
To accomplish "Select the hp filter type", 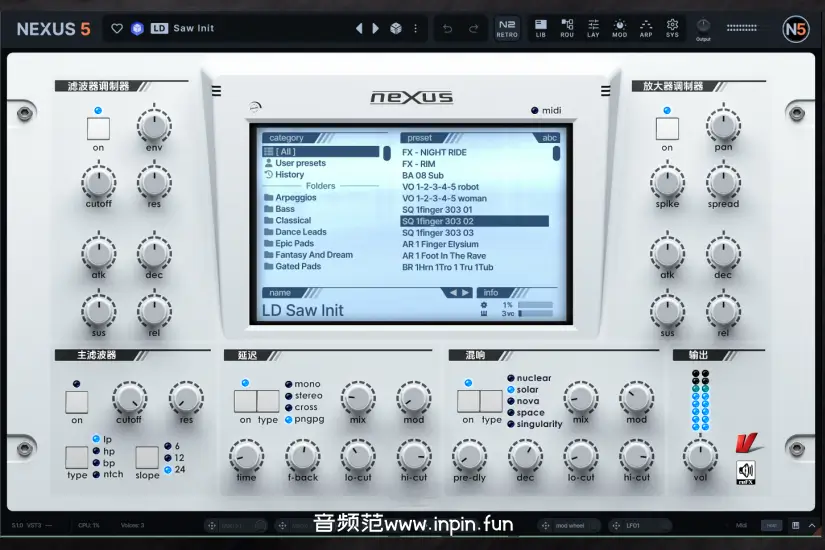I will [104, 451].
